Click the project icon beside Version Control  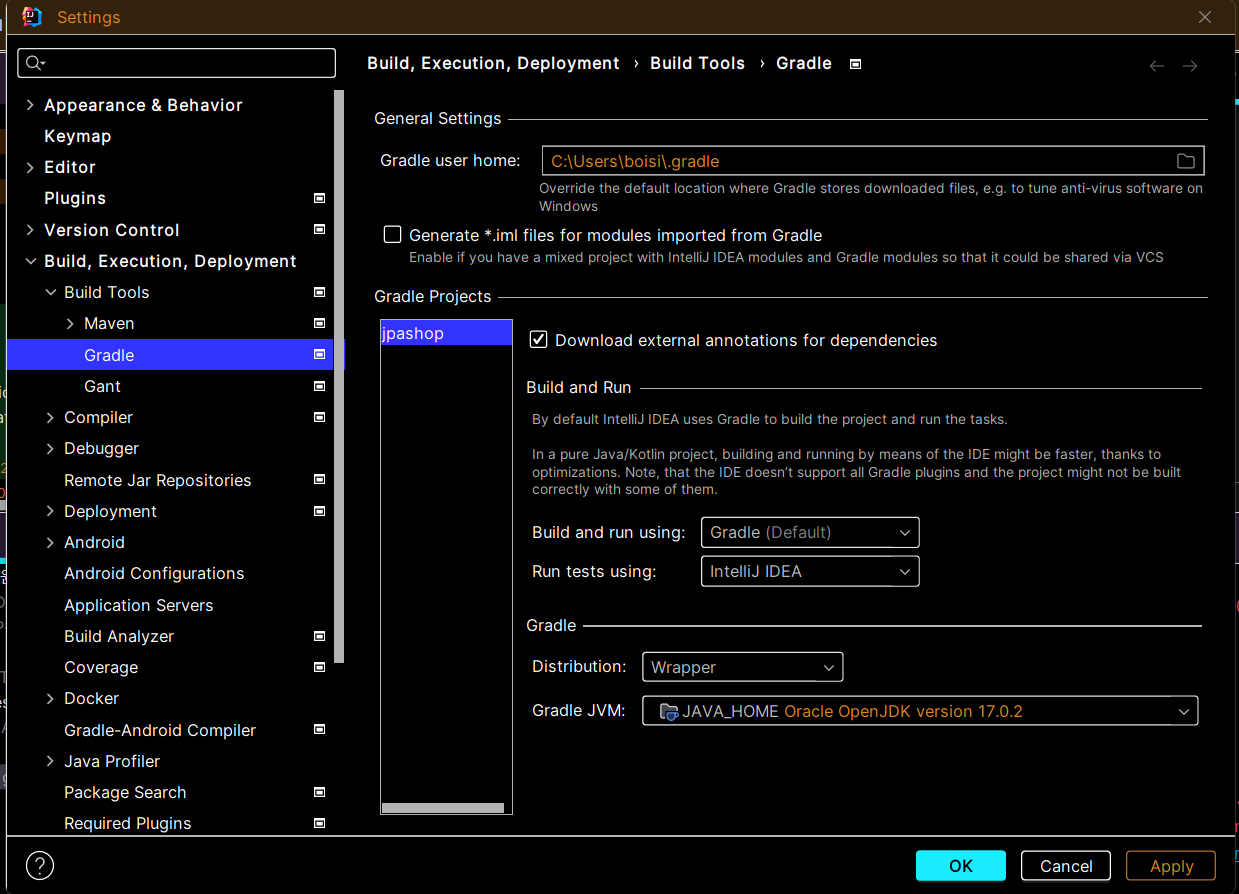[320, 229]
